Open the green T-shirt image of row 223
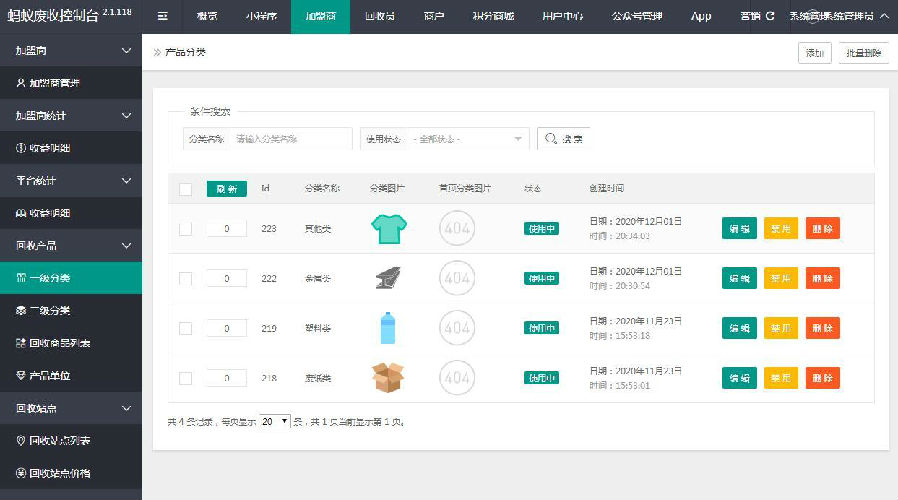Screen dimensions: 898x500 tap(389, 229)
